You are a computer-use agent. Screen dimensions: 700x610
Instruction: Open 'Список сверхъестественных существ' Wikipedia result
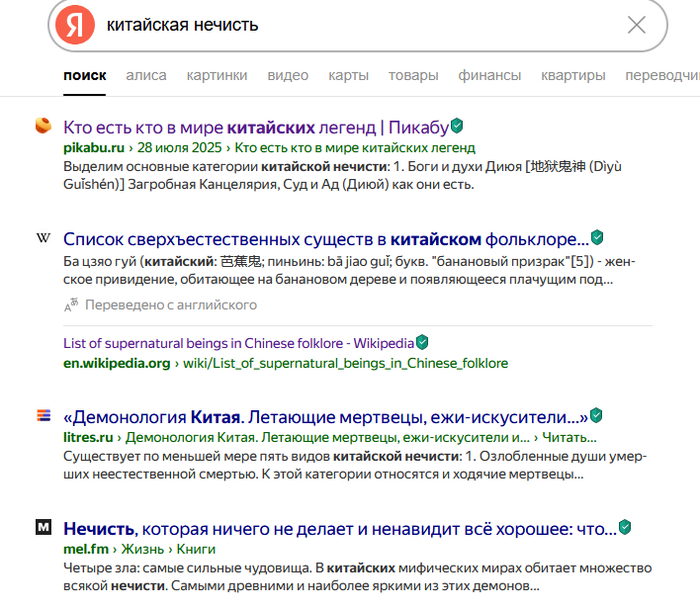(325, 239)
